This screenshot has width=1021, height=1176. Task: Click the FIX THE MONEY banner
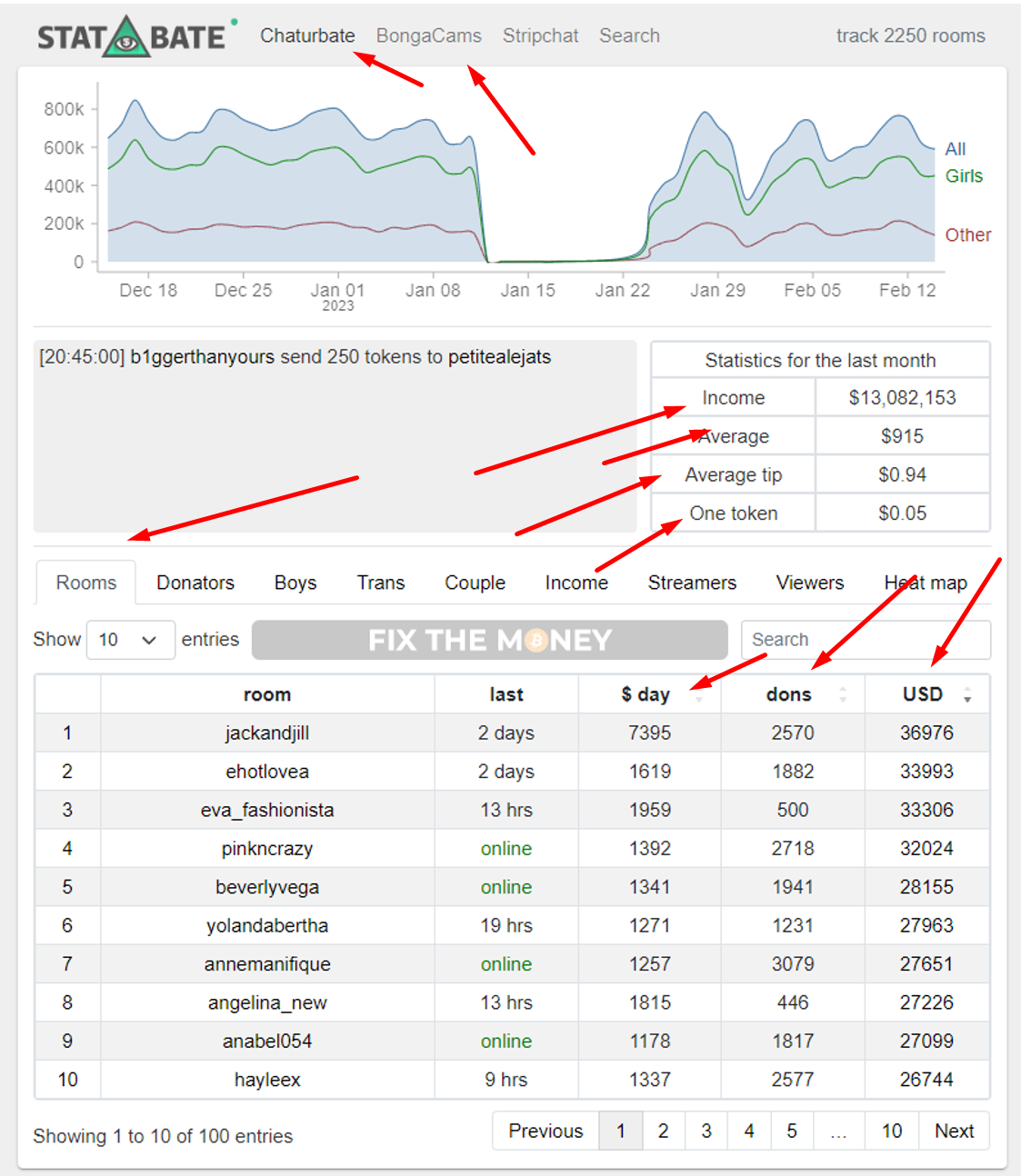pyautogui.click(x=490, y=640)
